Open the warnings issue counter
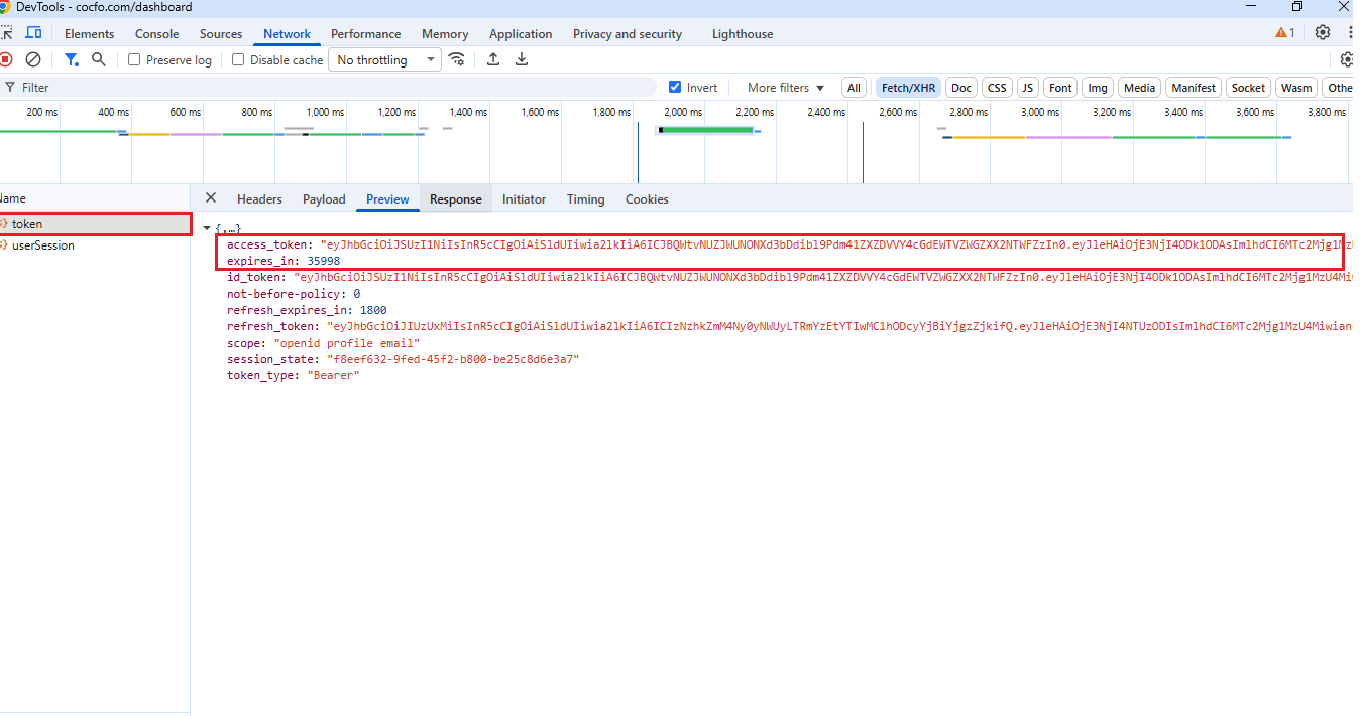 coord(1285,32)
